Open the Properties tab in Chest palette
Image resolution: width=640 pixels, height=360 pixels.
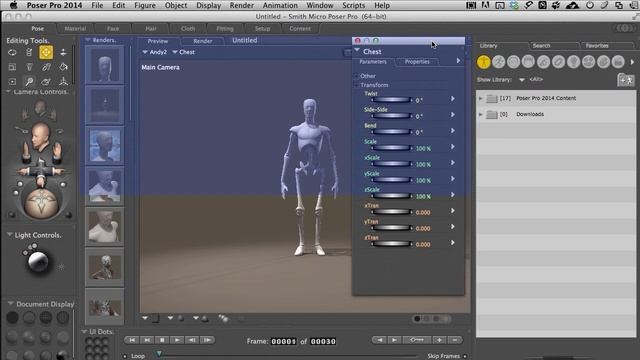tap(417, 62)
